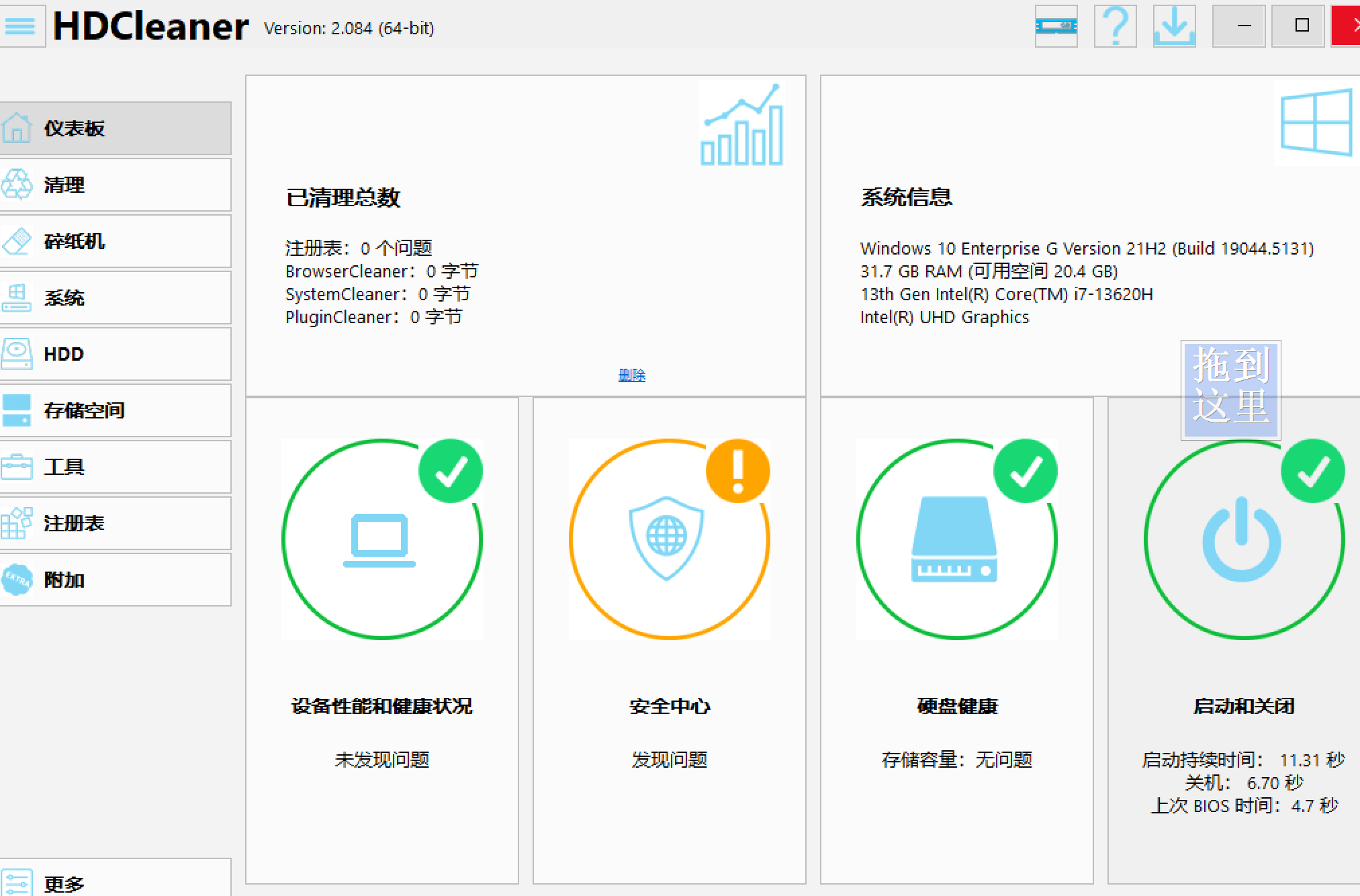
Task: Go to 存储空间 section
Action: tap(116, 410)
